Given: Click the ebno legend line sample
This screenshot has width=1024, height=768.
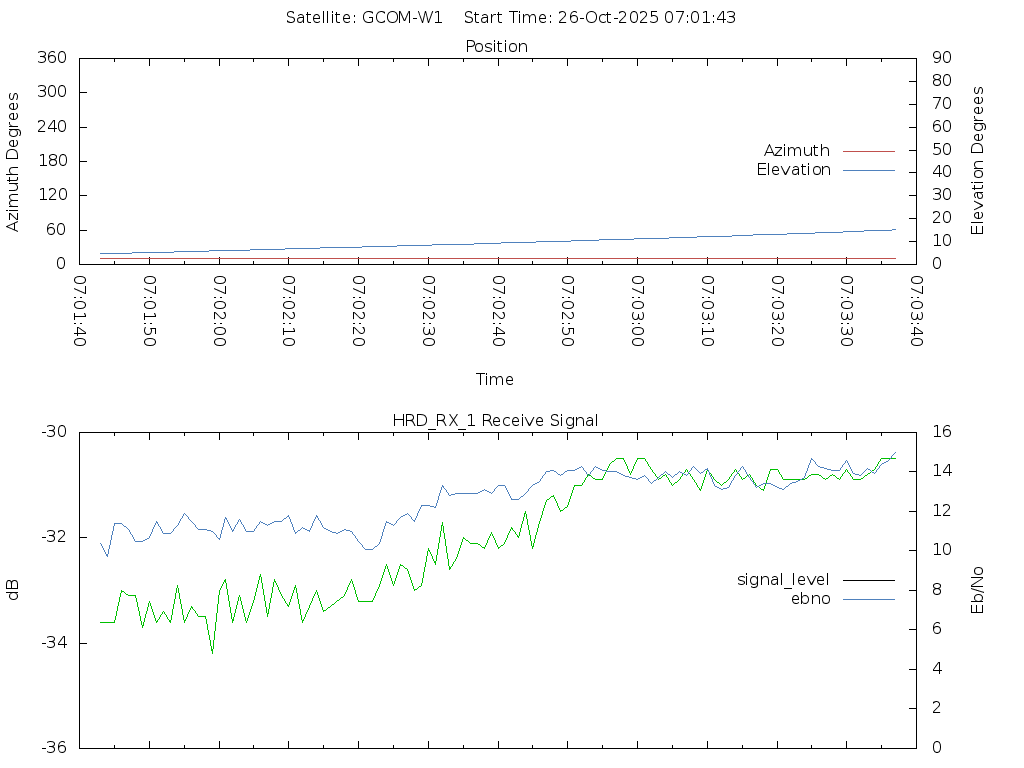Looking at the screenshot, I should click(868, 599).
